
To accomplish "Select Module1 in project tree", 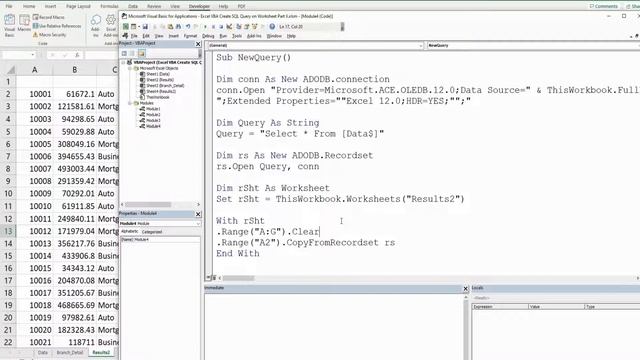I will (x=150, y=109).
